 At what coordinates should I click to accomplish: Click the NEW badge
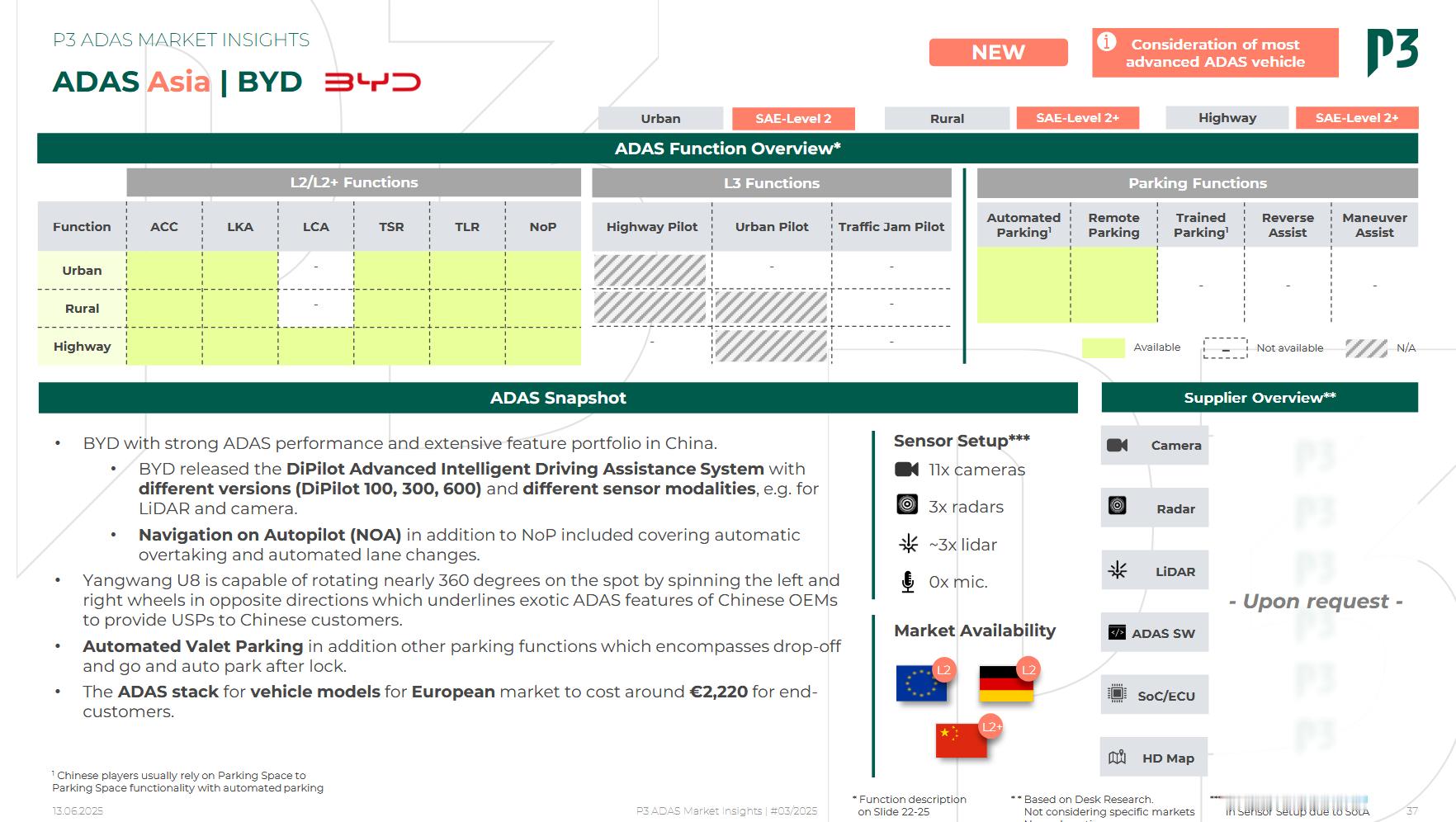coord(998,52)
